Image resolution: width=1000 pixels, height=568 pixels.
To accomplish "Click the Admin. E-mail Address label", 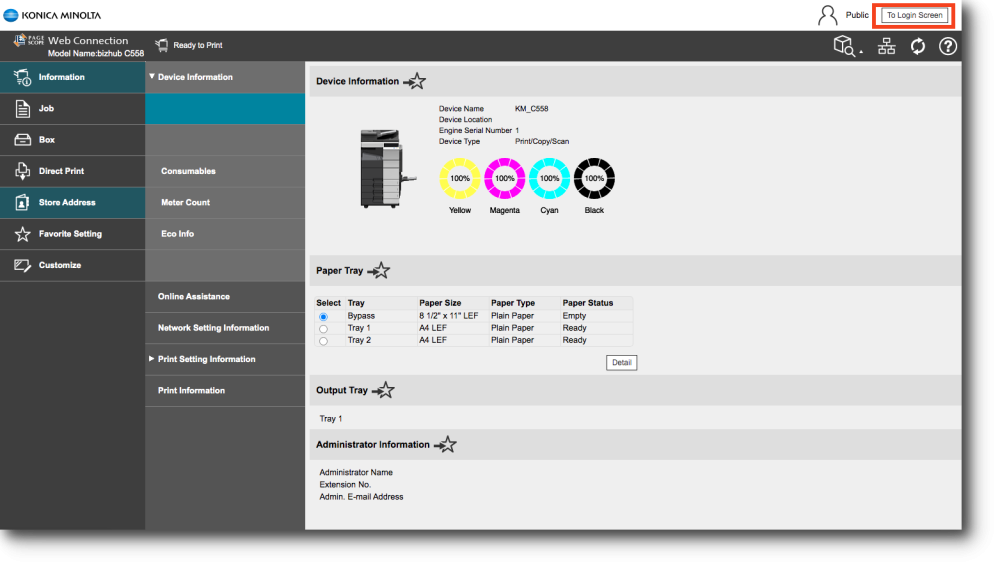I will click(x=361, y=497).
